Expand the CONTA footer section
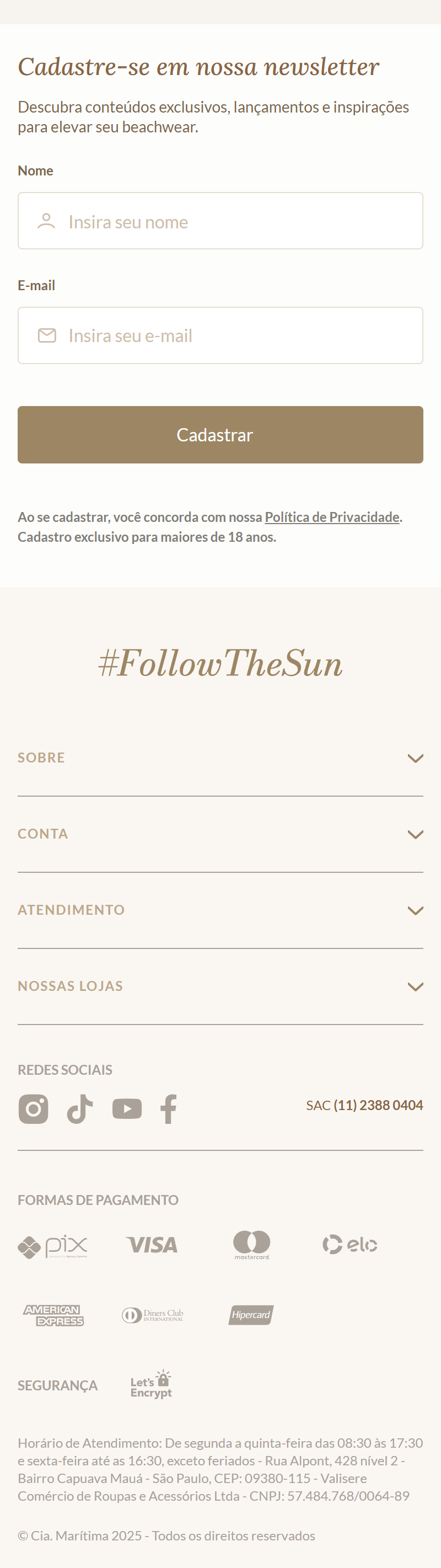This screenshot has width=441, height=1568. (x=415, y=834)
